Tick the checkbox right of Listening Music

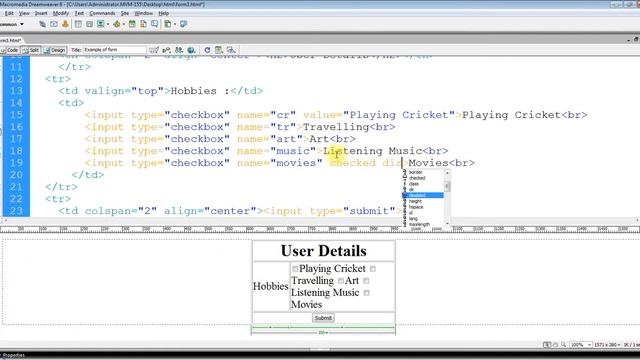pos(367,293)
